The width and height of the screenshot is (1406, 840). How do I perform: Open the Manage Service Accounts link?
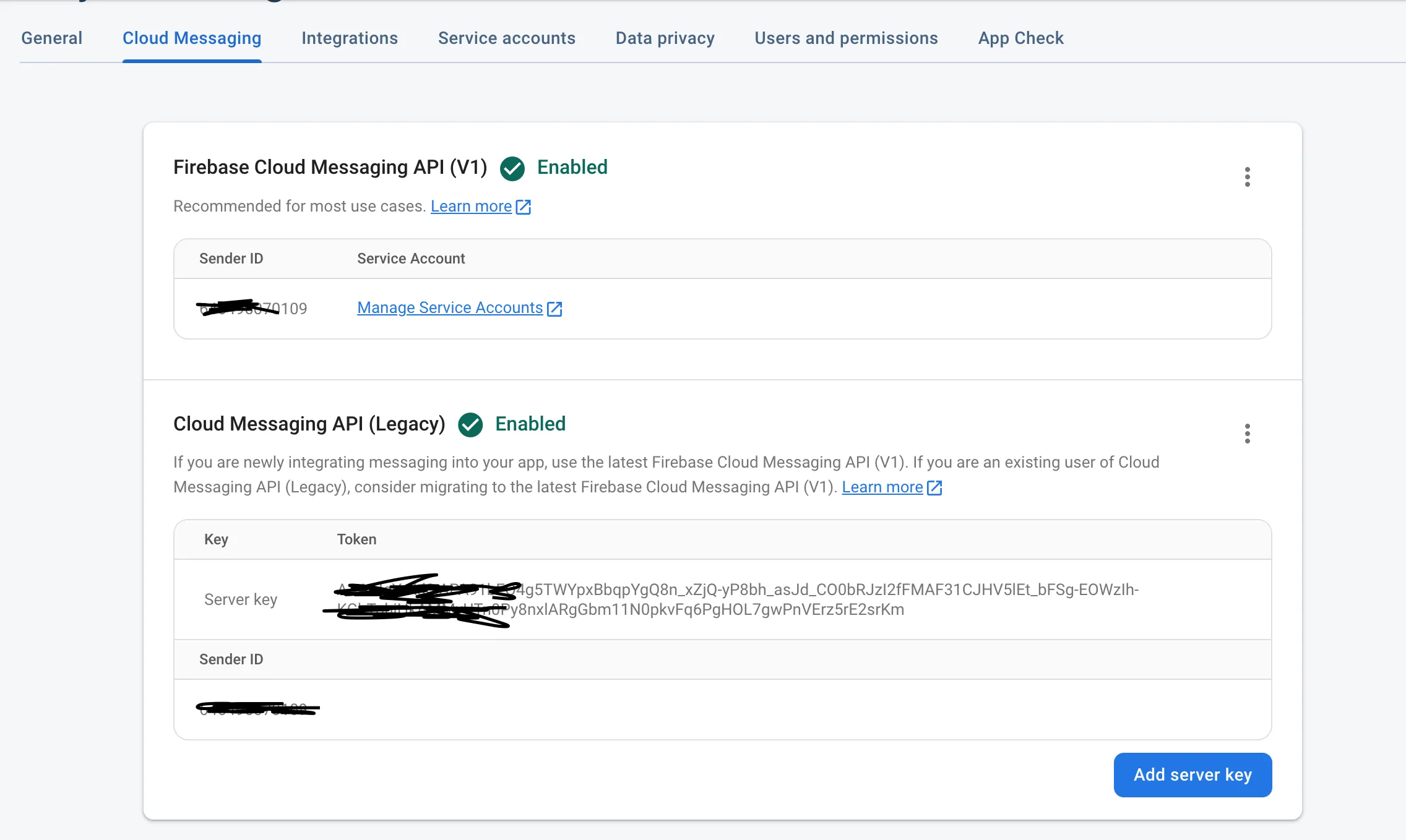(450, 308)
